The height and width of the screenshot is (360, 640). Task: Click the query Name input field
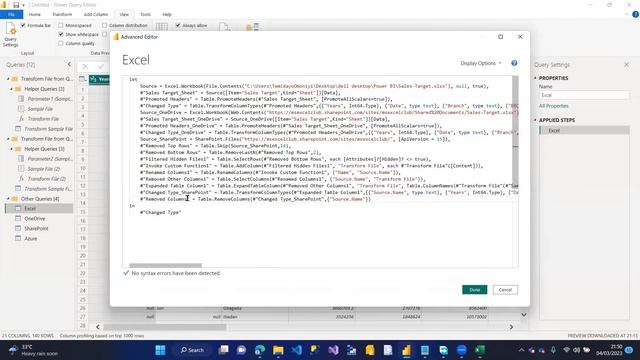pyautogui.click(x=584, y=95)
